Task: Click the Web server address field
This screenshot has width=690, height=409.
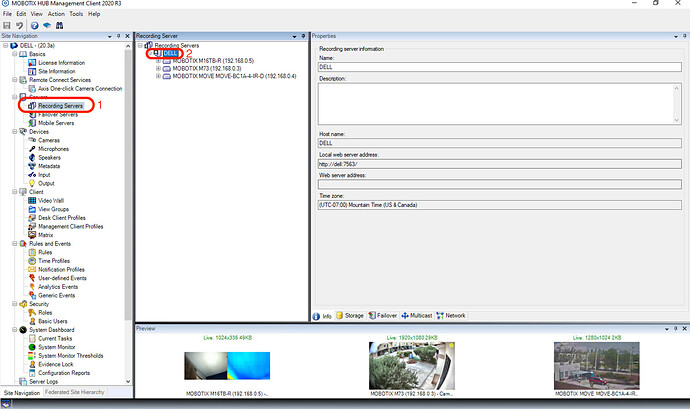Action: pyautogui.click(x=499, y=184)
